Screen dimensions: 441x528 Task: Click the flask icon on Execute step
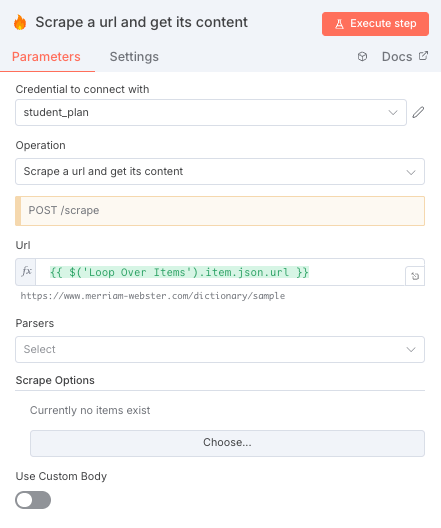coord(339,24)
